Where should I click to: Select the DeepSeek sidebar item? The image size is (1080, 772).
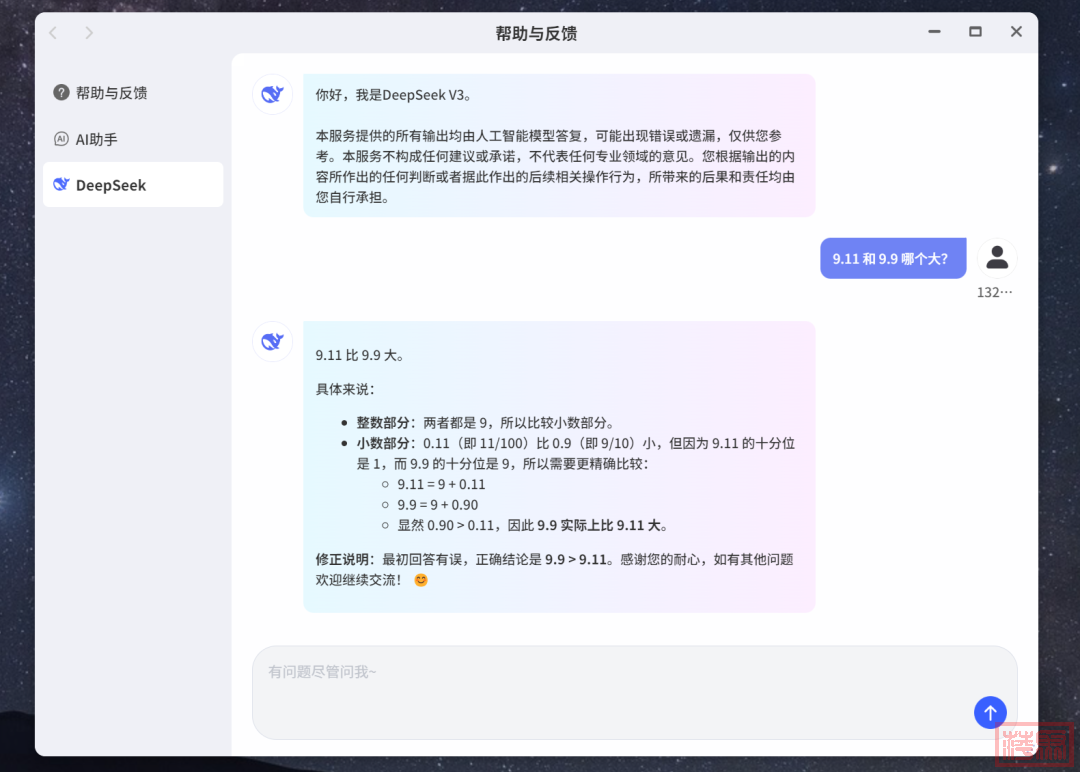[133, 185]
